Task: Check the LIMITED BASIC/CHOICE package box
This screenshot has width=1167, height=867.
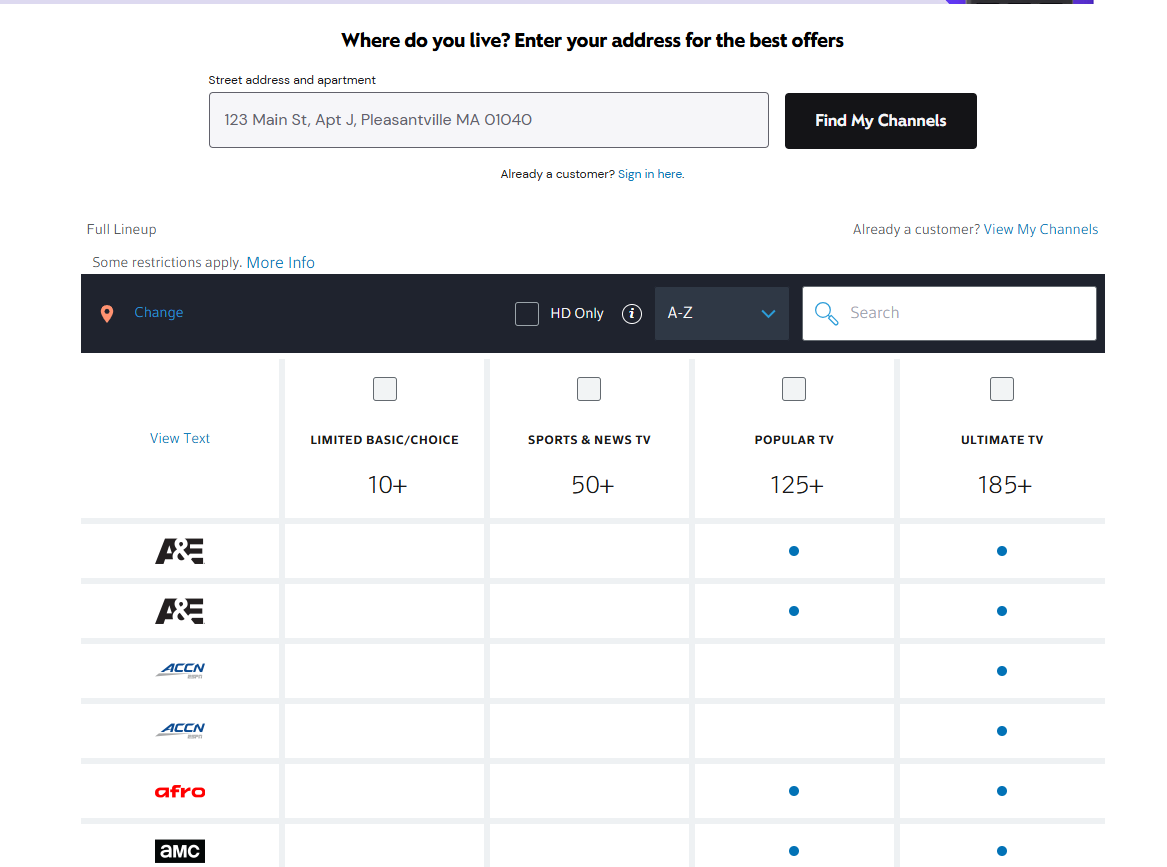Action: point(384,389)
